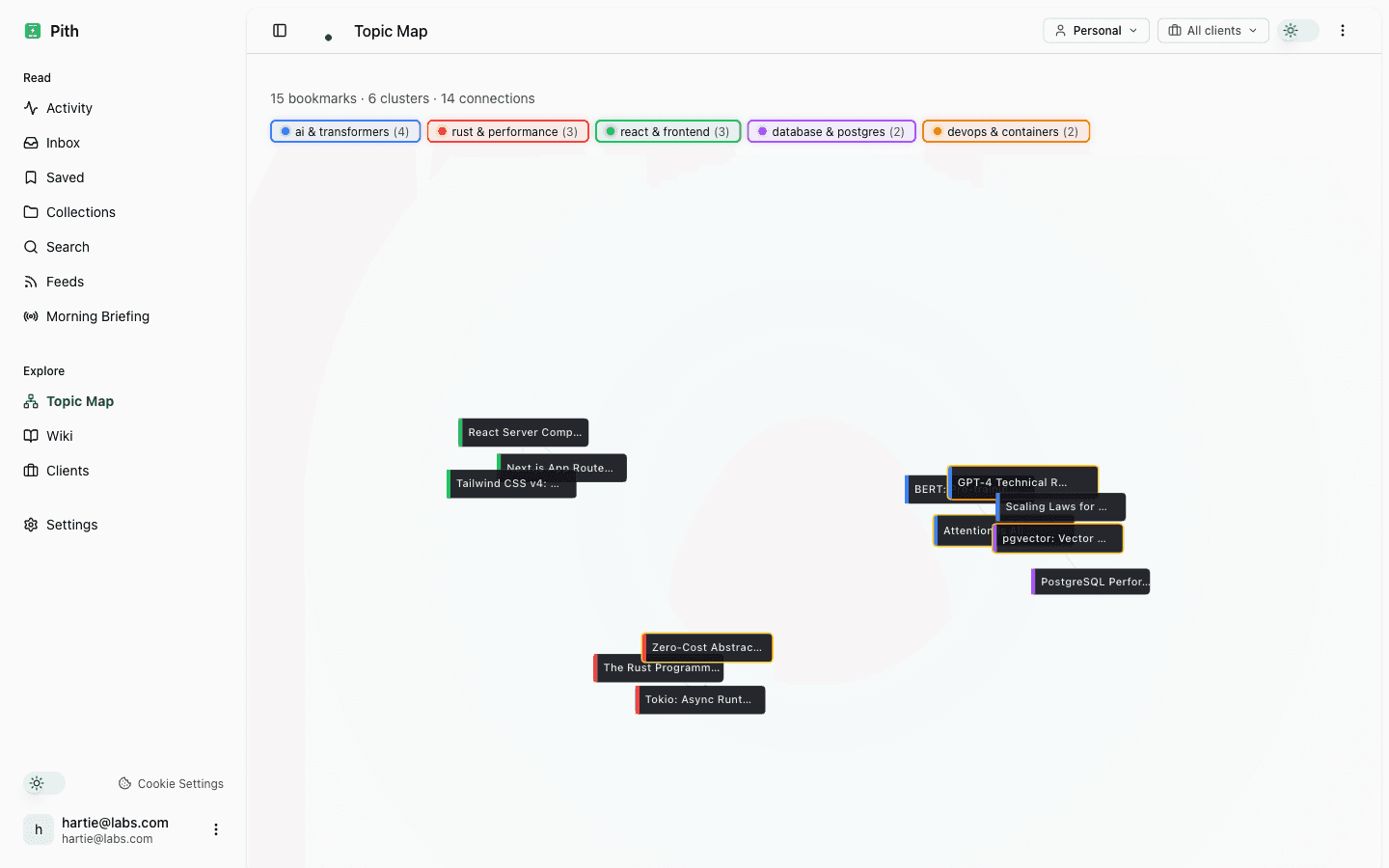Click the Attention node

click(964, 530)
